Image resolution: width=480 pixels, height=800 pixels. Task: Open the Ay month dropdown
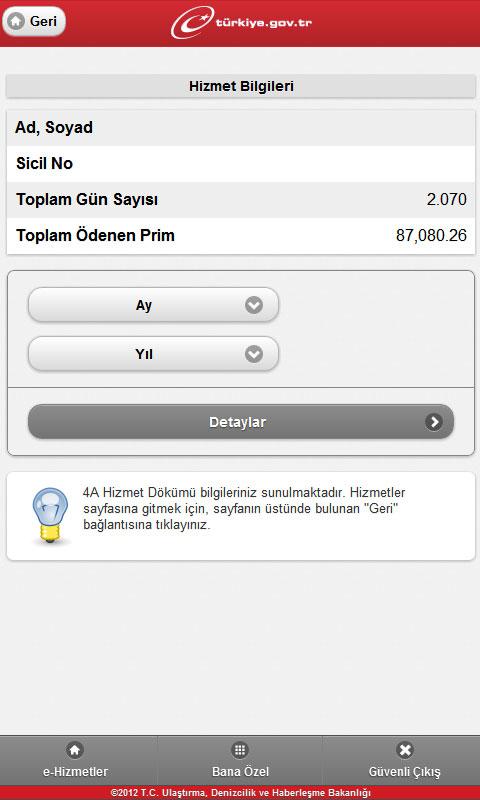tap(153, 305)
